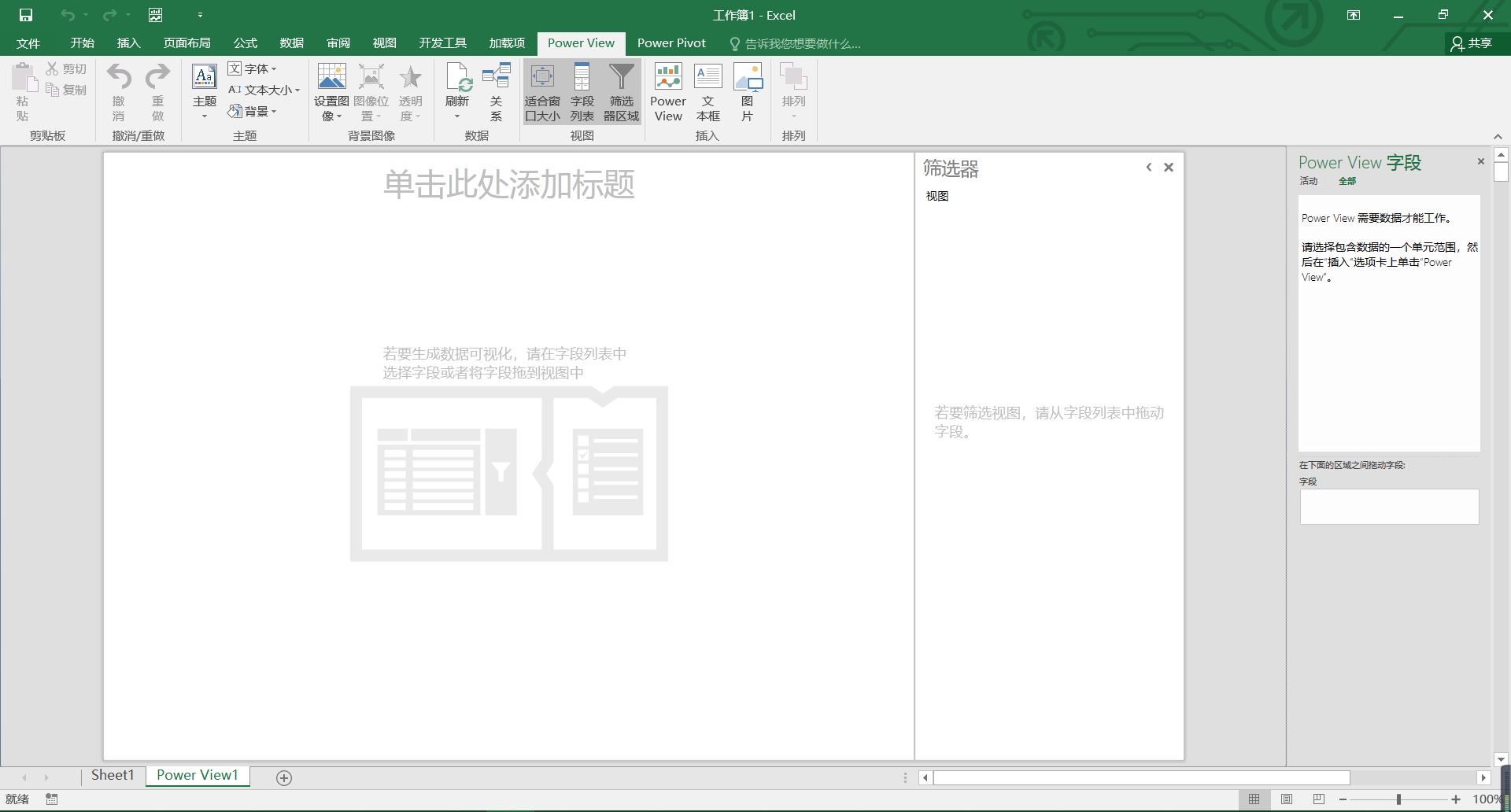Viewport: 1511px width, 812px height.
Task: Click the large 撤消 undo button
Action: 119,93
